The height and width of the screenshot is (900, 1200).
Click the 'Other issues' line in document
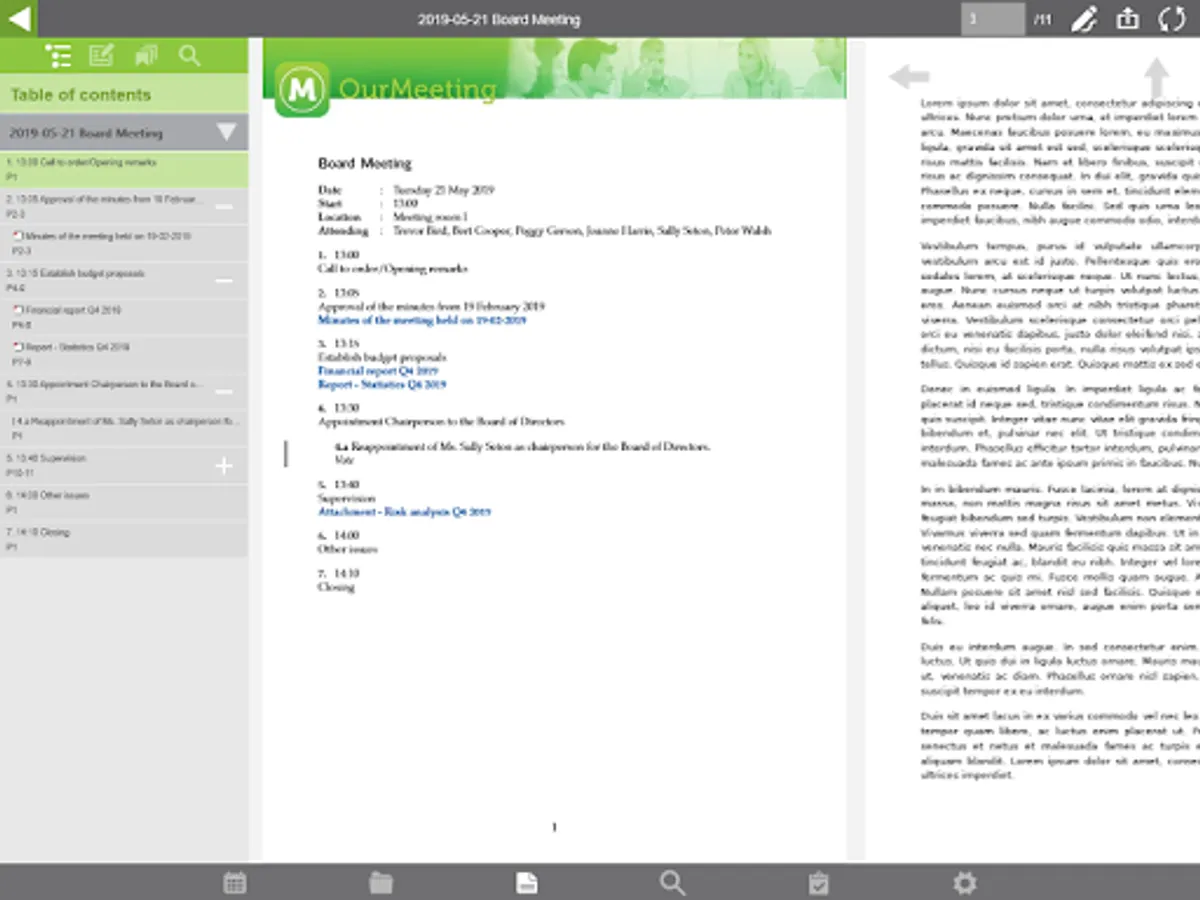tap(346, 549)
